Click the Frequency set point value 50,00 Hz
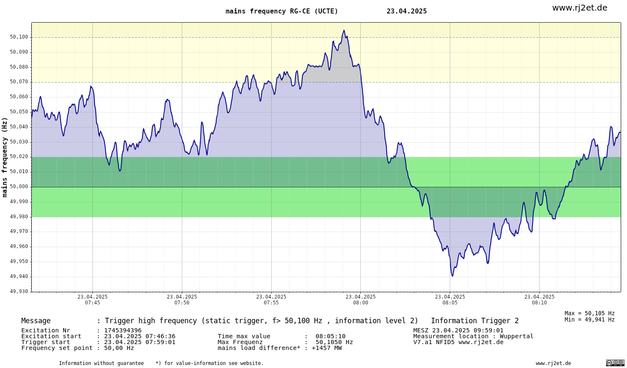Image resolution: width=627 pixels, height=368 pixels. tap(119, 348)
